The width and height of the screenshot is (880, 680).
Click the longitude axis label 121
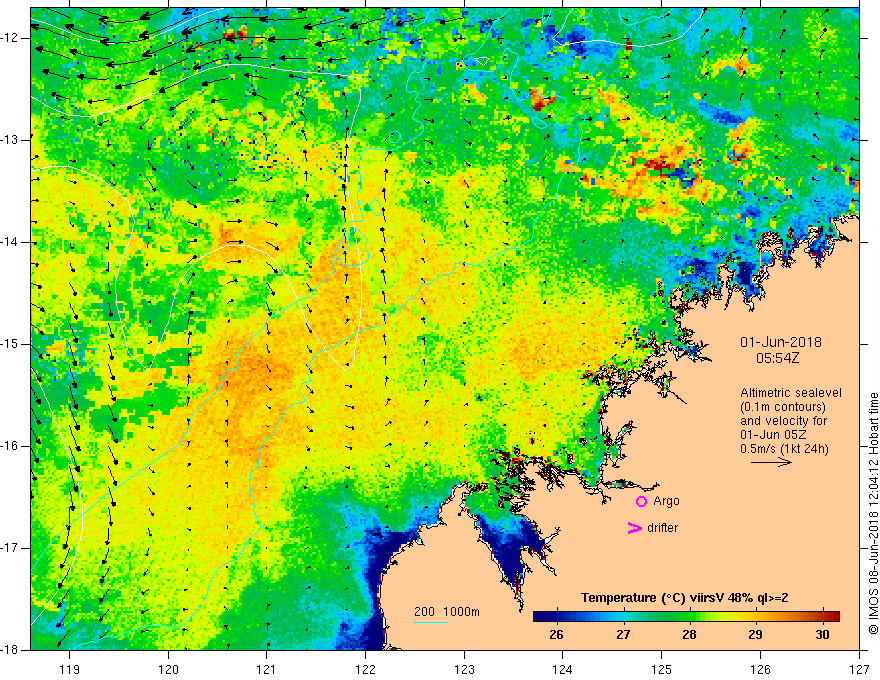click(267, 669)
